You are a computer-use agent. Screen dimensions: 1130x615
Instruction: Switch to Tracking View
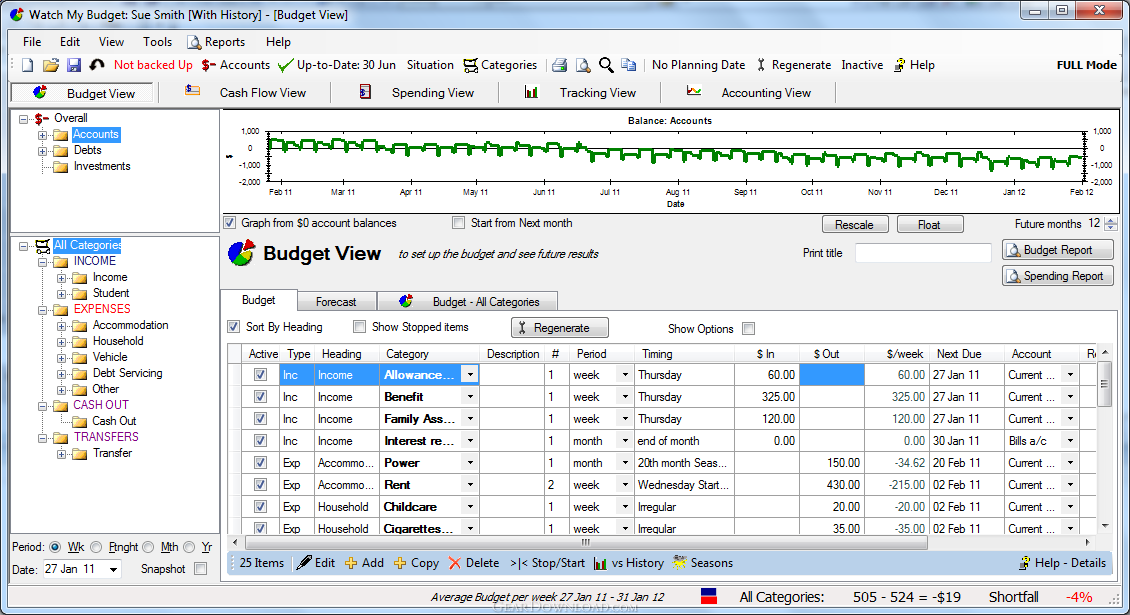580,93
